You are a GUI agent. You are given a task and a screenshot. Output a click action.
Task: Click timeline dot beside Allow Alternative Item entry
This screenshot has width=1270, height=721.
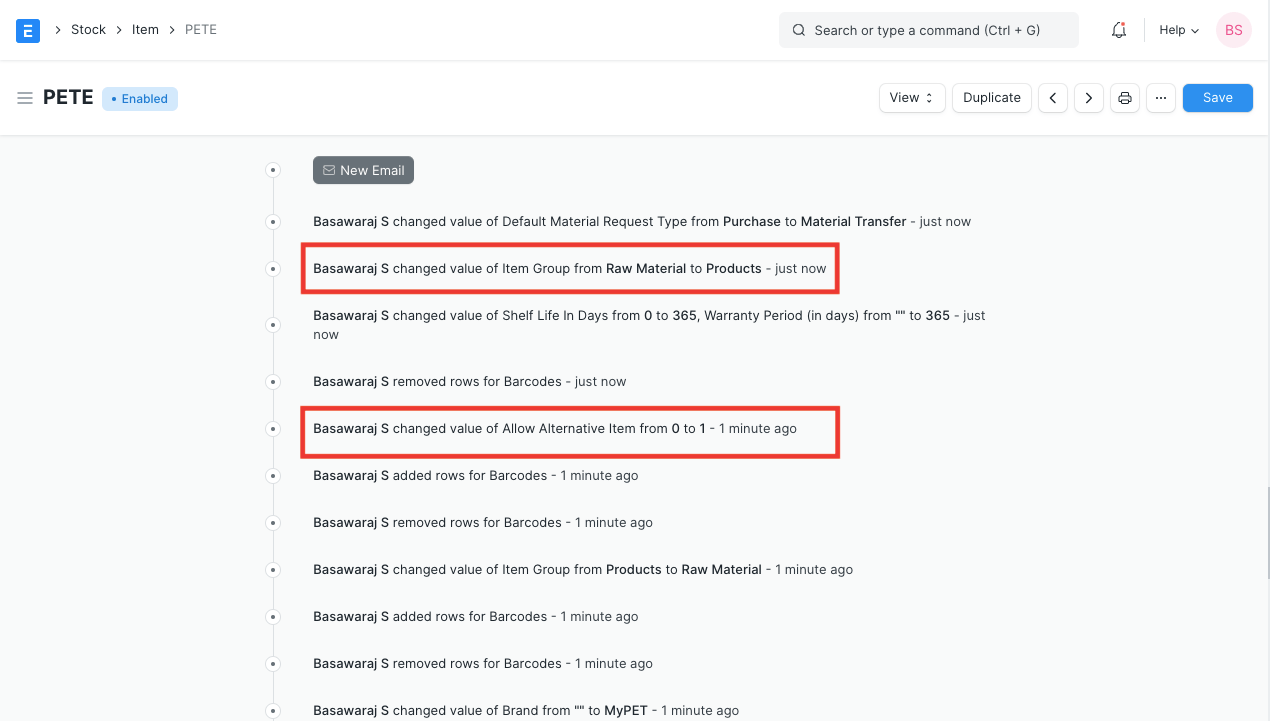(273, 429)
